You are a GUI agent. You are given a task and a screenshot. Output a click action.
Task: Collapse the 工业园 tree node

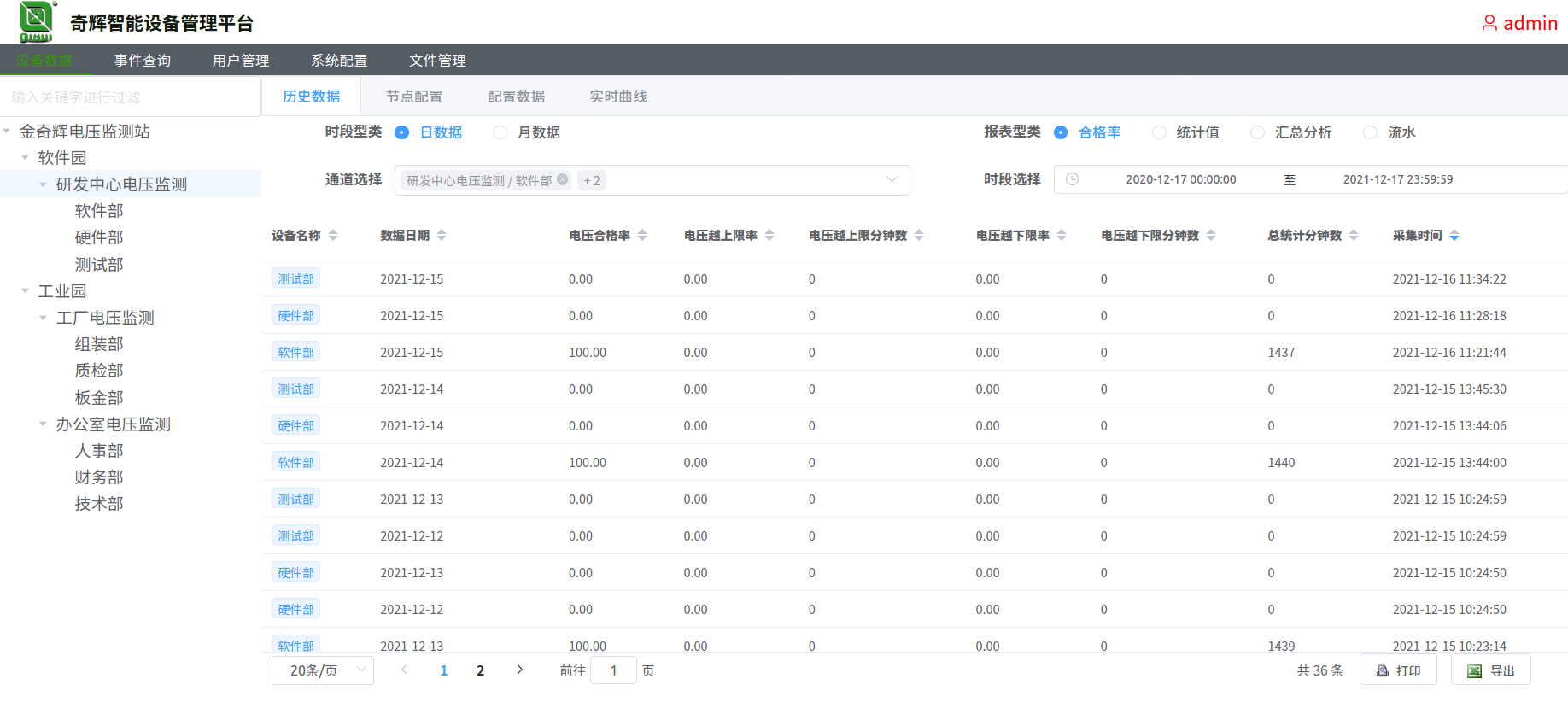pyautogui.click(x=25, y=291)
